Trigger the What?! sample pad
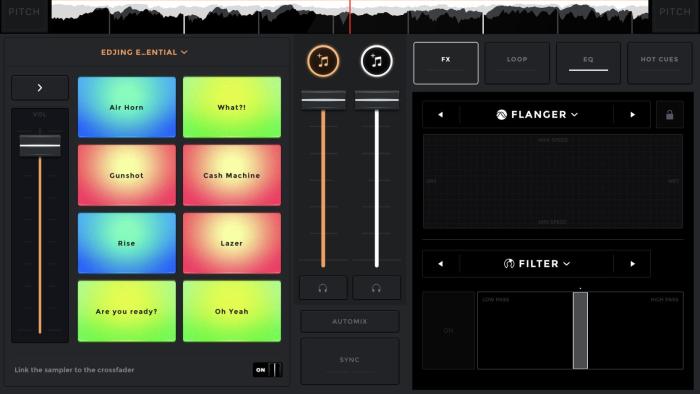This screenshot has width=700, height=394. [232, 107]
